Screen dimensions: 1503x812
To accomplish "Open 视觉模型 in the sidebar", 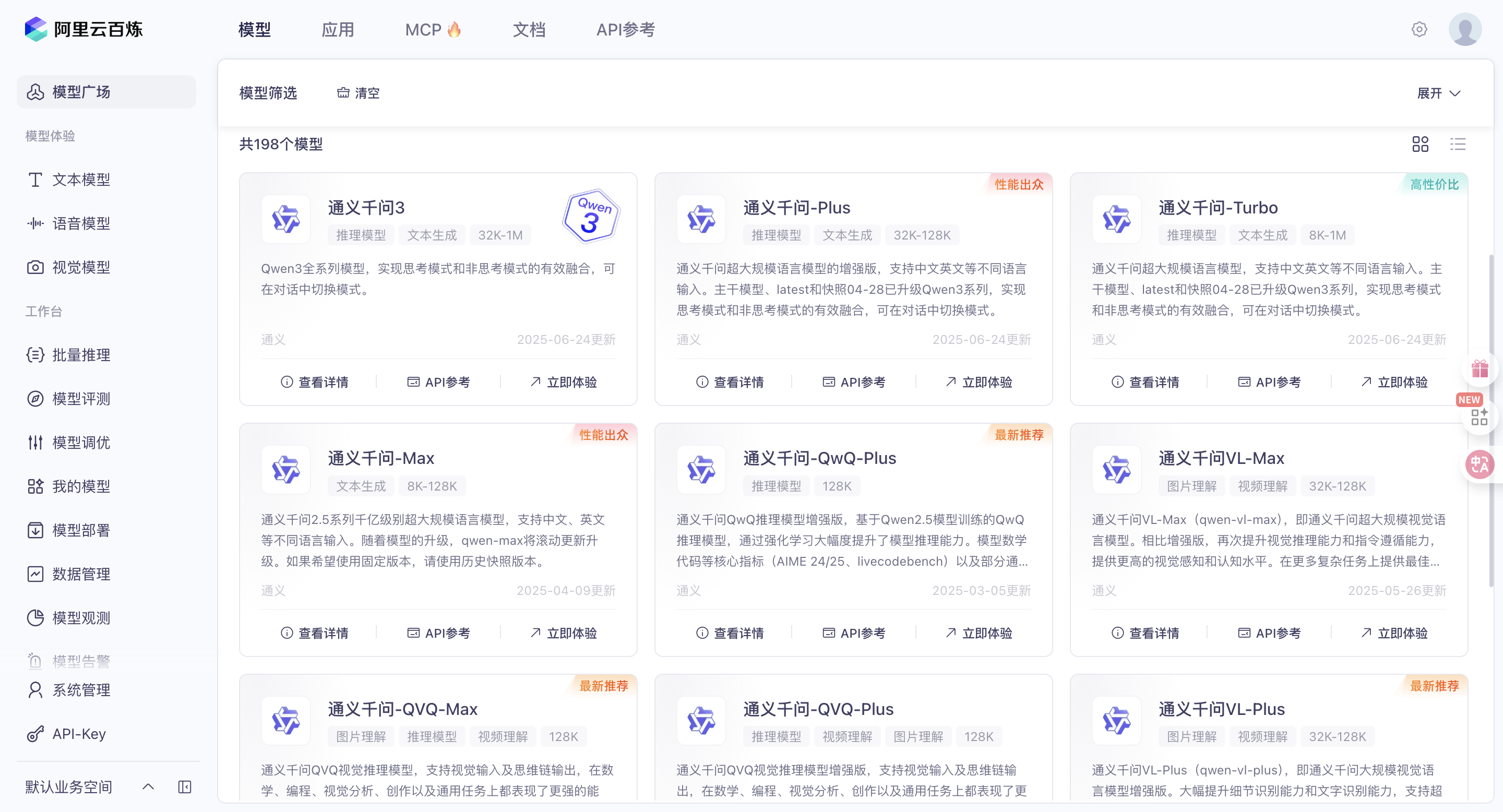I will (x=106, y=267).
